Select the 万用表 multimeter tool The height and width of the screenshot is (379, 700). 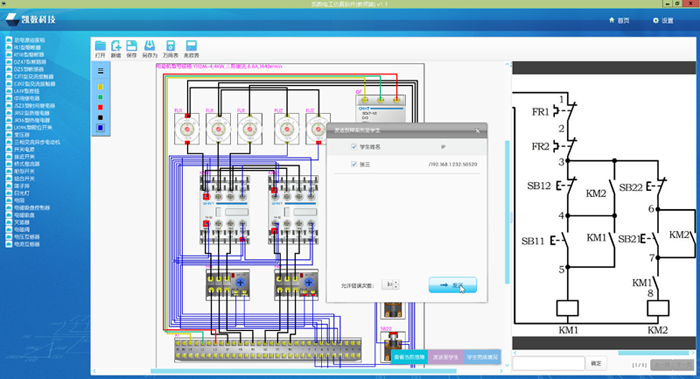[x=170, y=49]
